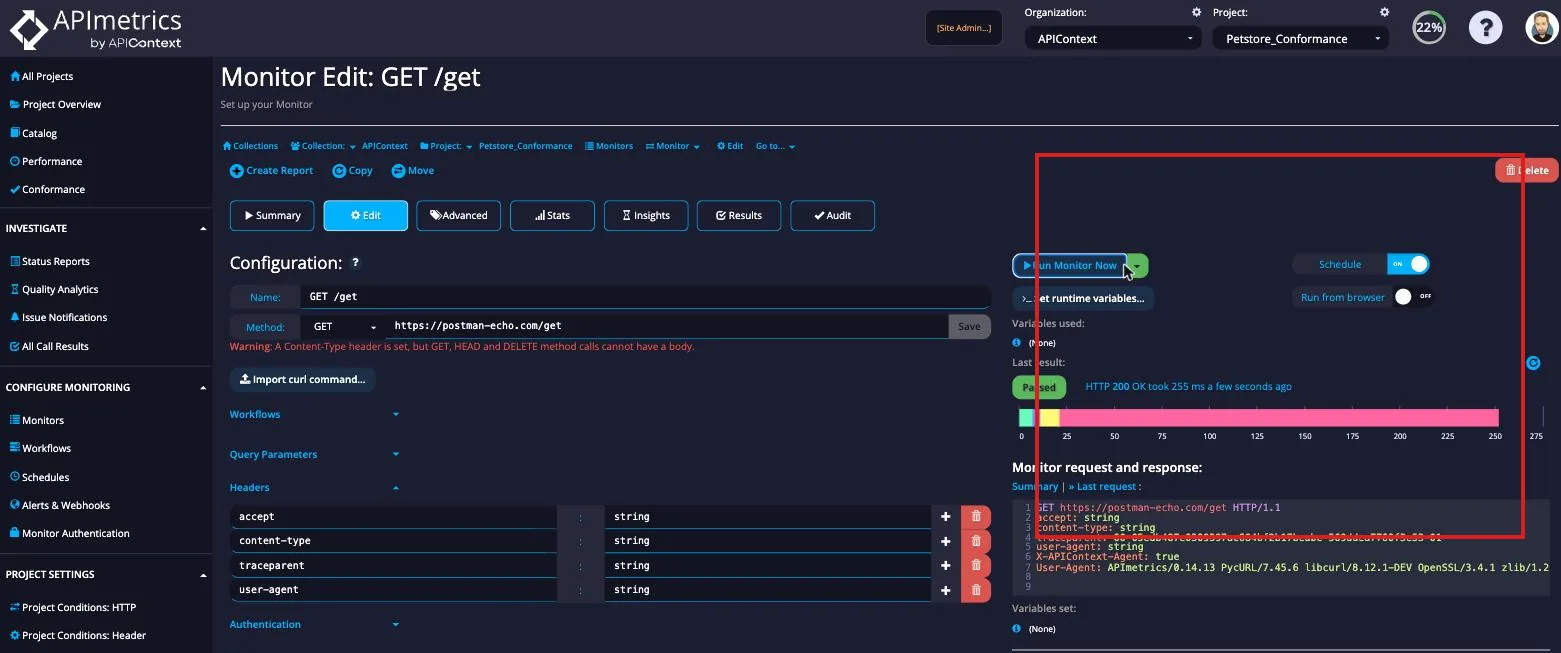Open Catalog in sidebar
1561x653 pixels.
tap(33, 133)
